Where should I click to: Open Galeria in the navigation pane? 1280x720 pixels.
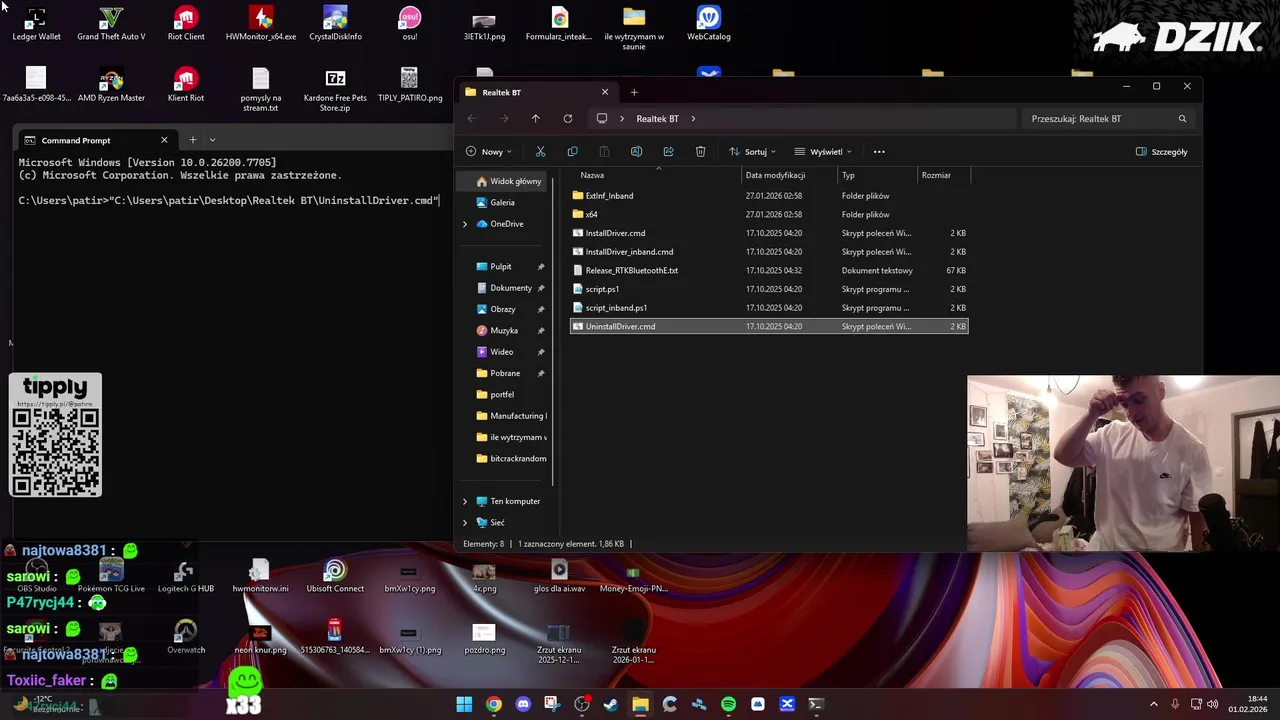502,202
